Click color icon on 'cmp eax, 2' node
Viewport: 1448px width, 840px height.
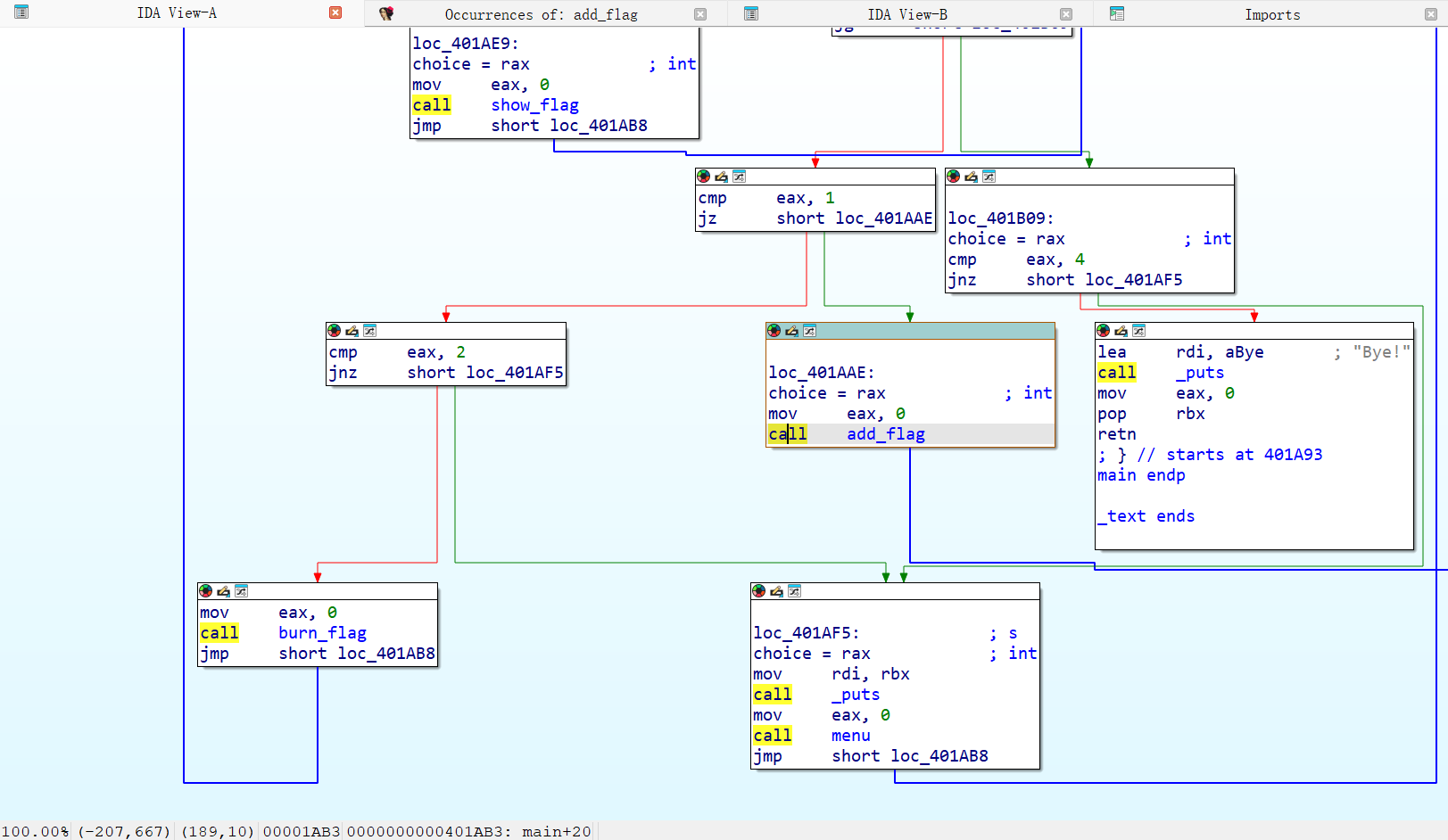[334, 331]
